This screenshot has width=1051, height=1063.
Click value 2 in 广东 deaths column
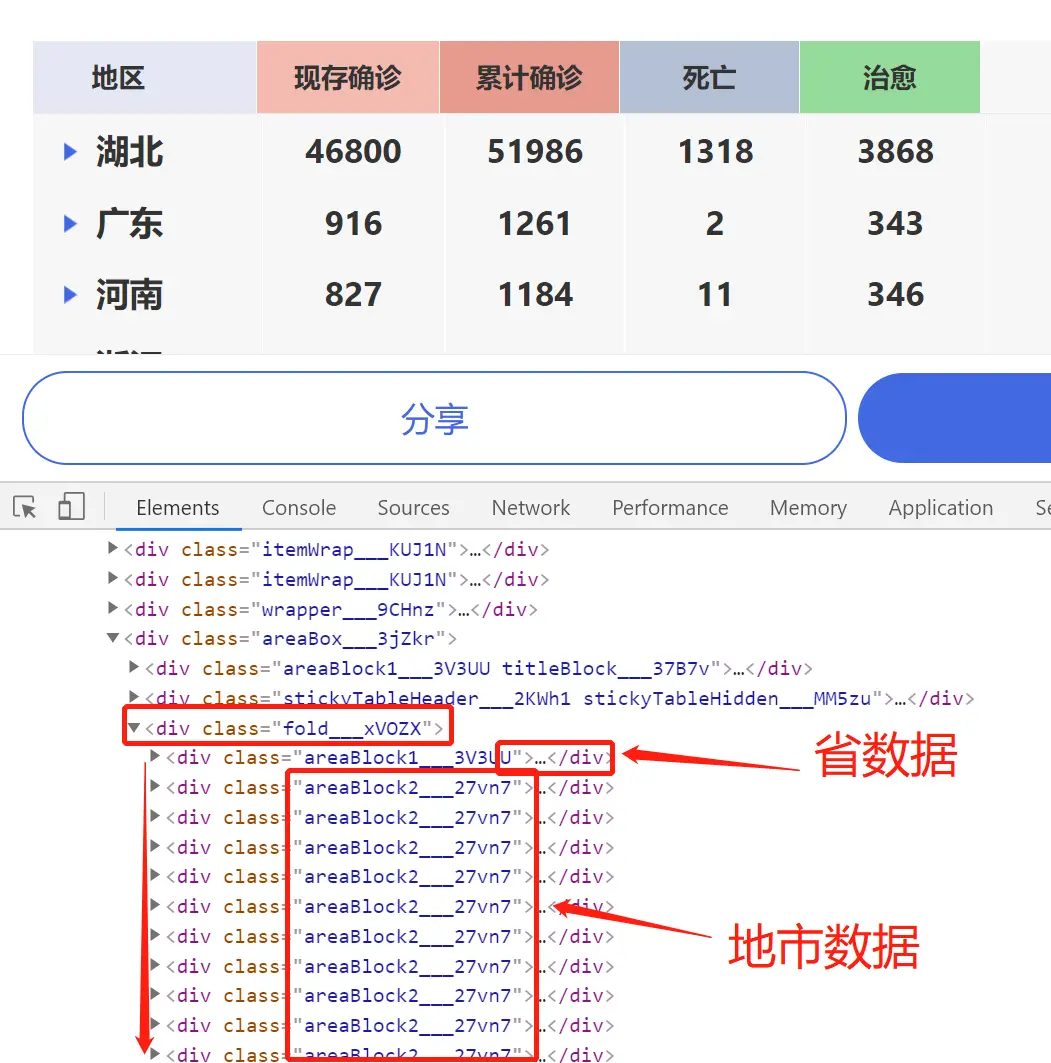[715, 223]
